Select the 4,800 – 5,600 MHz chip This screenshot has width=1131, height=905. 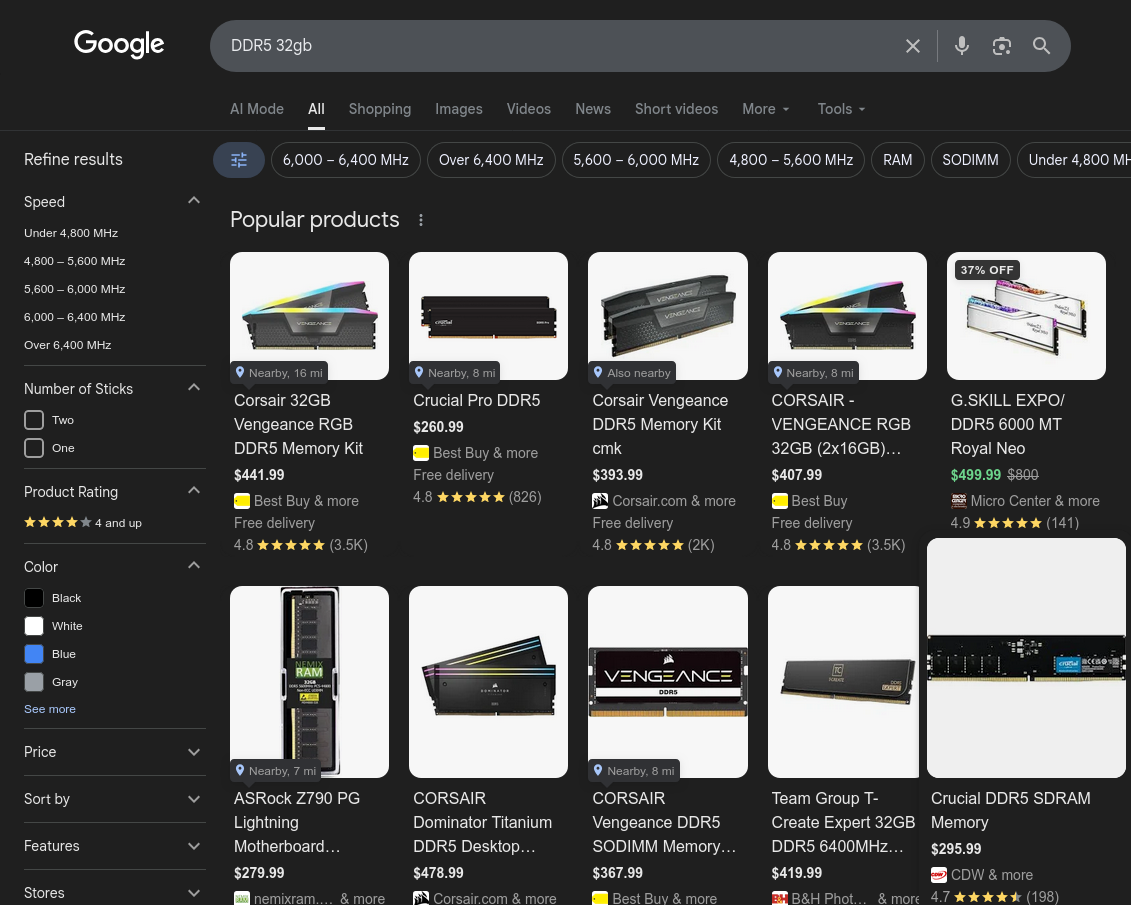point(791,160)
